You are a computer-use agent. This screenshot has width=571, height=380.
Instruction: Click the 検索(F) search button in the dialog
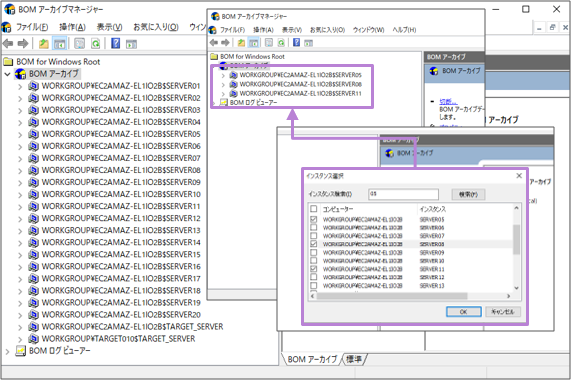point(468,194)
